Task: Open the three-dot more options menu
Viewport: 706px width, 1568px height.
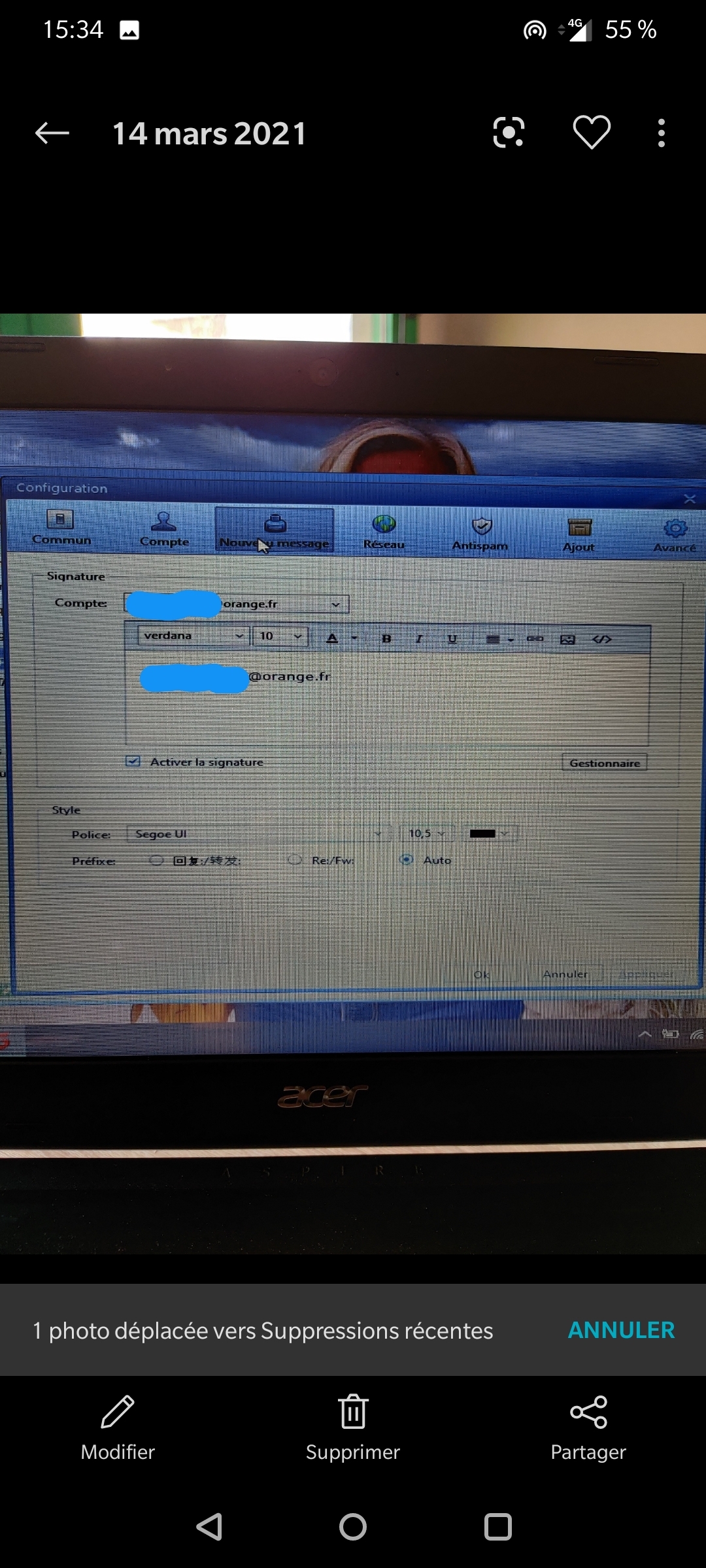Action: click(662, 133)
